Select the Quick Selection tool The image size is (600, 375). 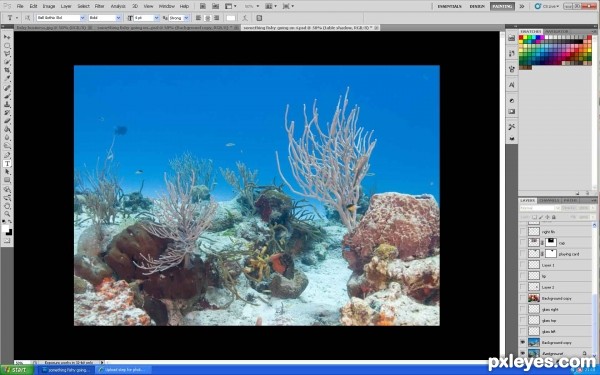[7, 62]
